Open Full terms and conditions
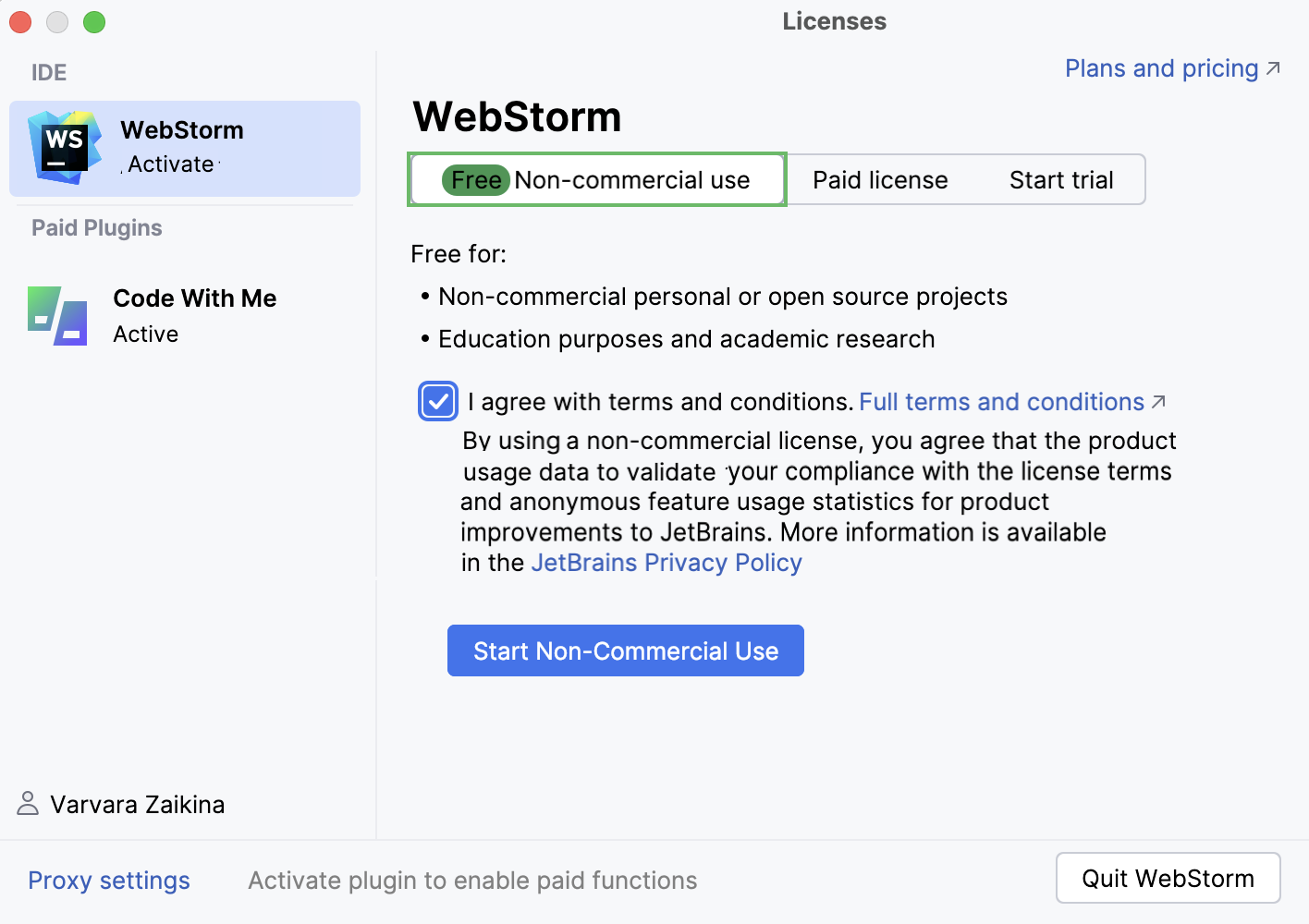 pos(1002,401)
